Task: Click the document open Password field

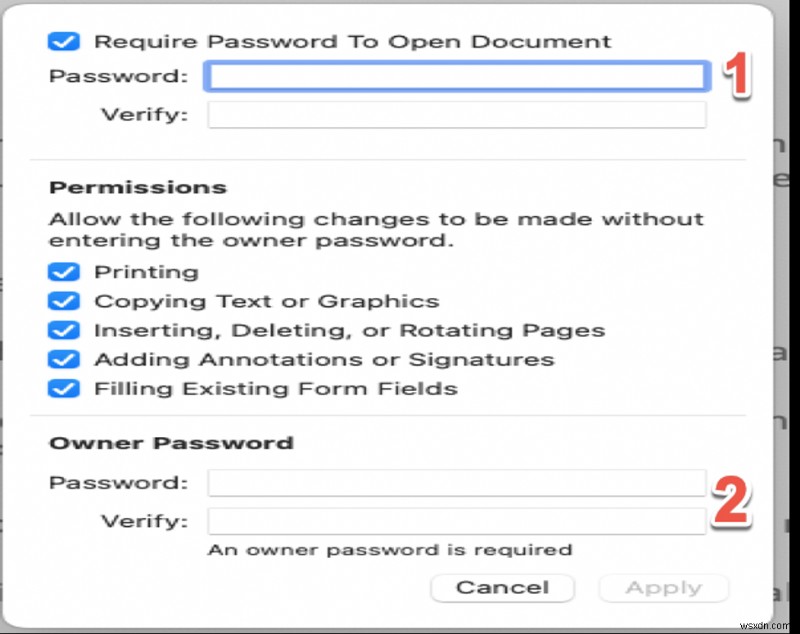Action: click(x=455, y=76)
